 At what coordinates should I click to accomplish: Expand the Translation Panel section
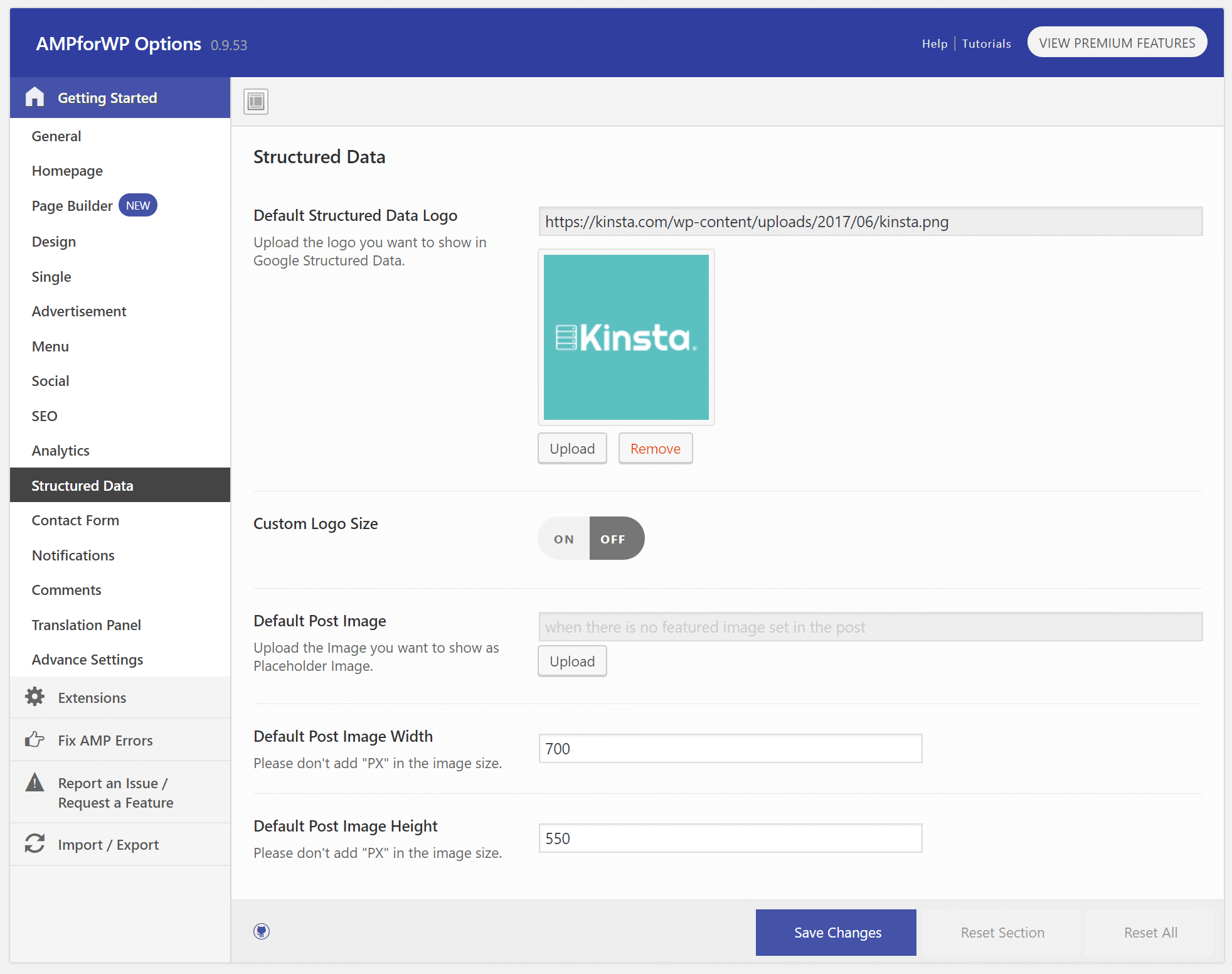coord(86,624)
